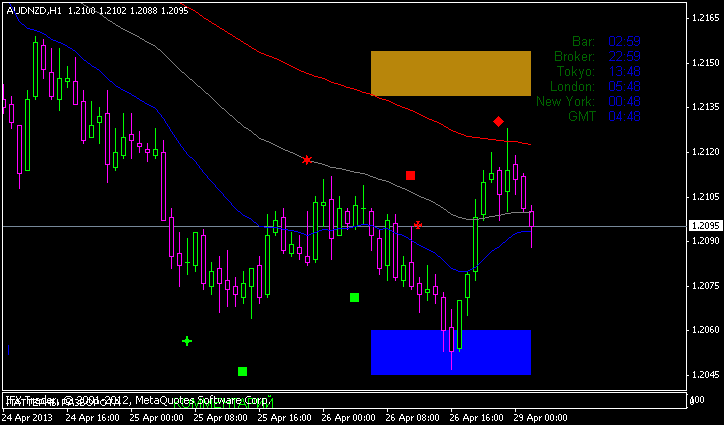Click the current price label 1.2095
The height and width of the screenshot is (425, 724).
[703, 226]
